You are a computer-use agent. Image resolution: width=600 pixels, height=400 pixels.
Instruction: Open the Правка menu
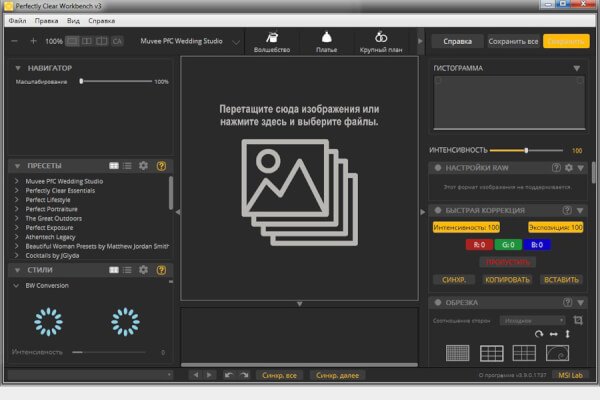[46, 21]
